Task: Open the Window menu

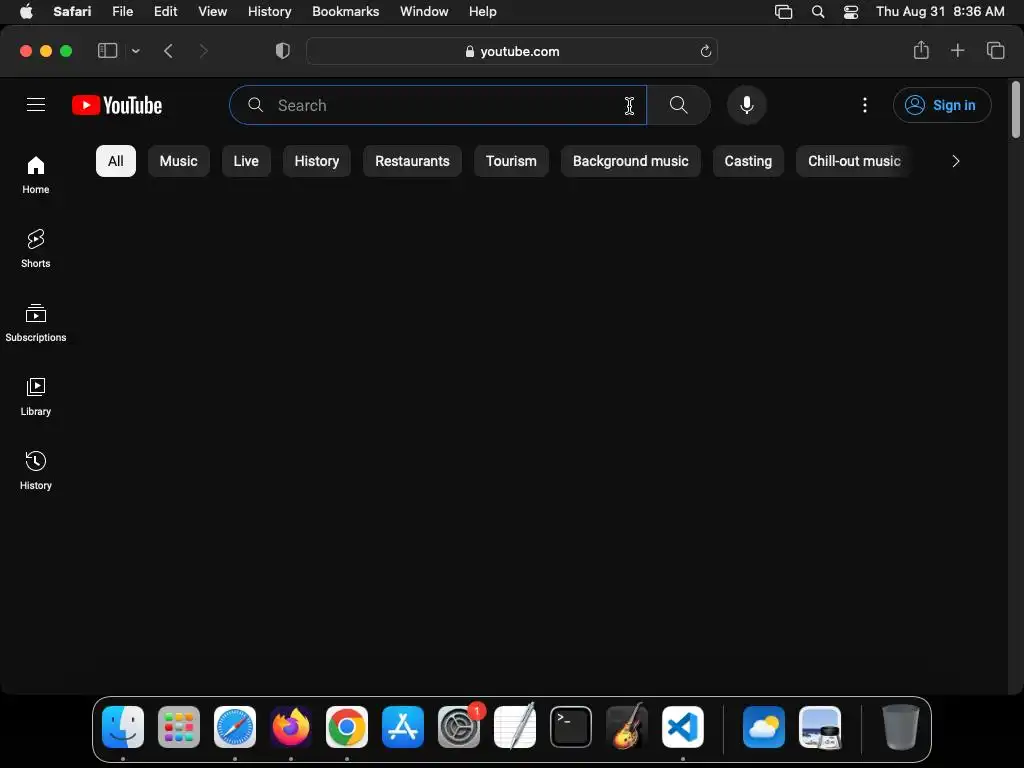Action: (x=424, y=12)
